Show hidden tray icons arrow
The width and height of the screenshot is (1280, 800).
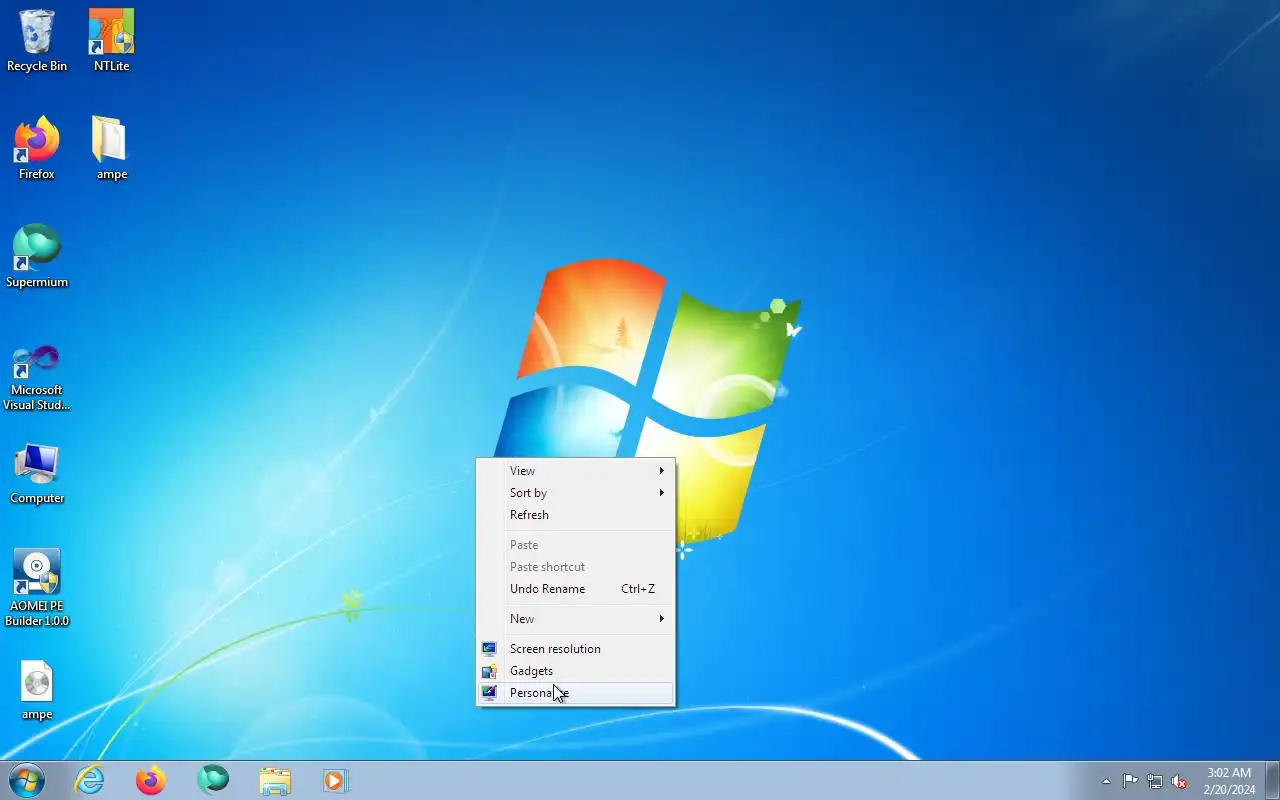(1106, 781)
